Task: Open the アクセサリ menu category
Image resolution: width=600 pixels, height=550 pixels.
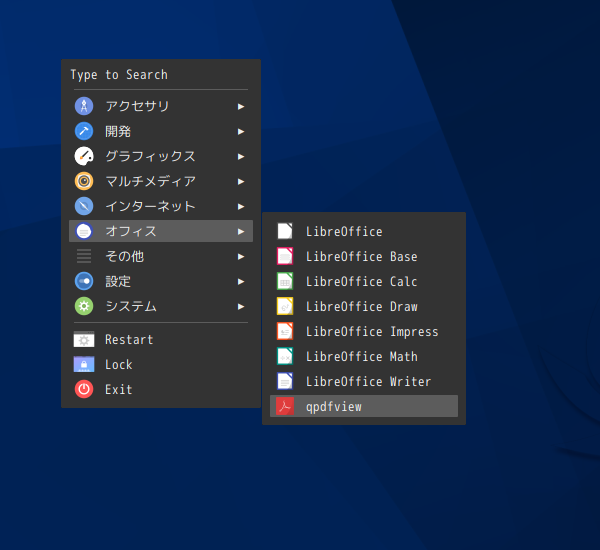Action: point(161,106)
